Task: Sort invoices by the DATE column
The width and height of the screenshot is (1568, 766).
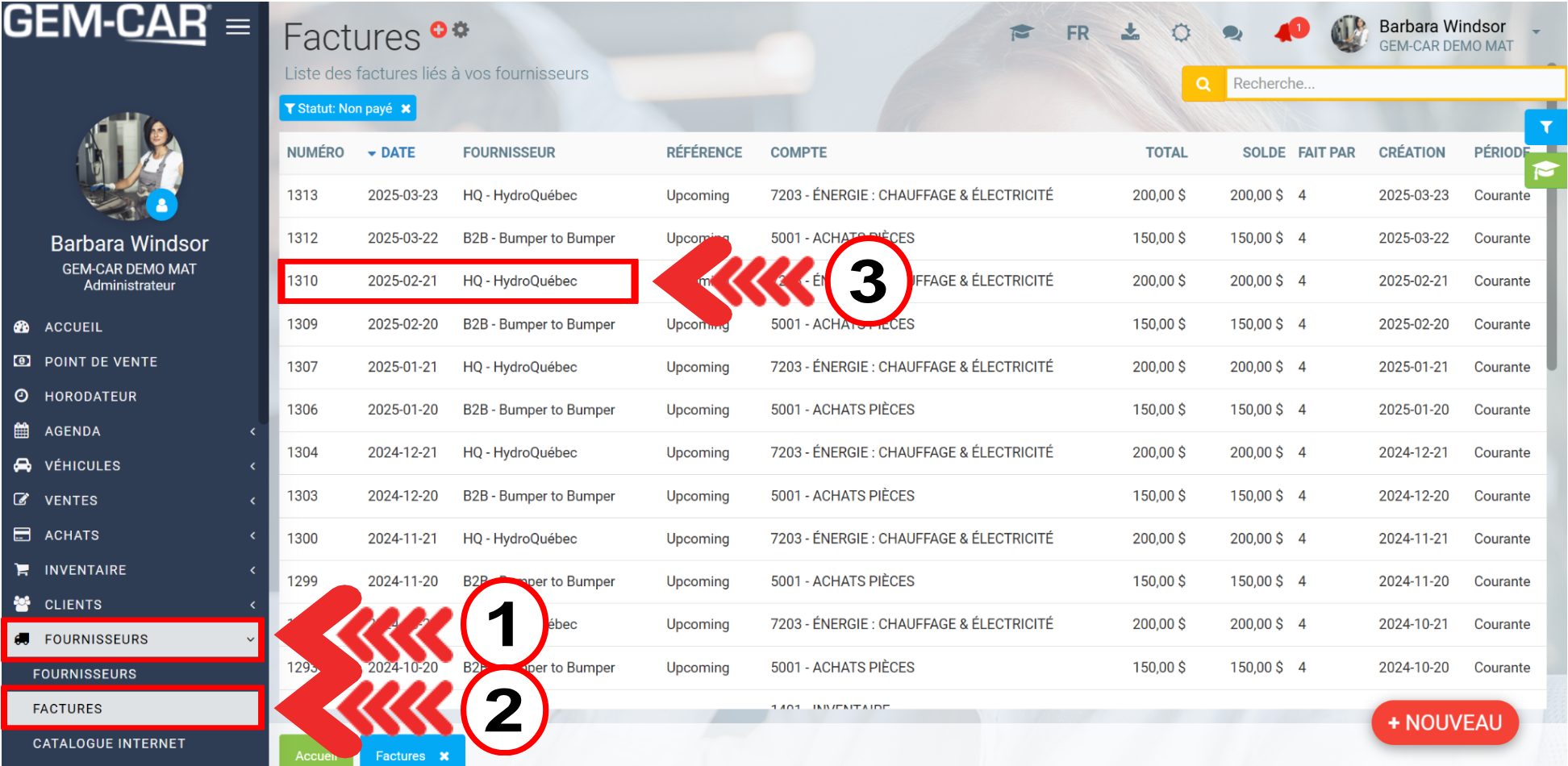Action: [x=397, y=152]
